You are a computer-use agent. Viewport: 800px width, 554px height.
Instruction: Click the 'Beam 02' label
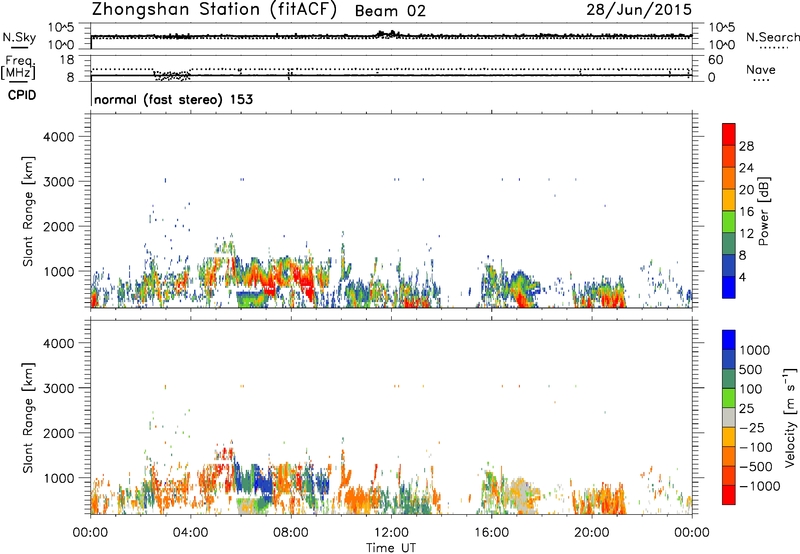tap(390, 11)
